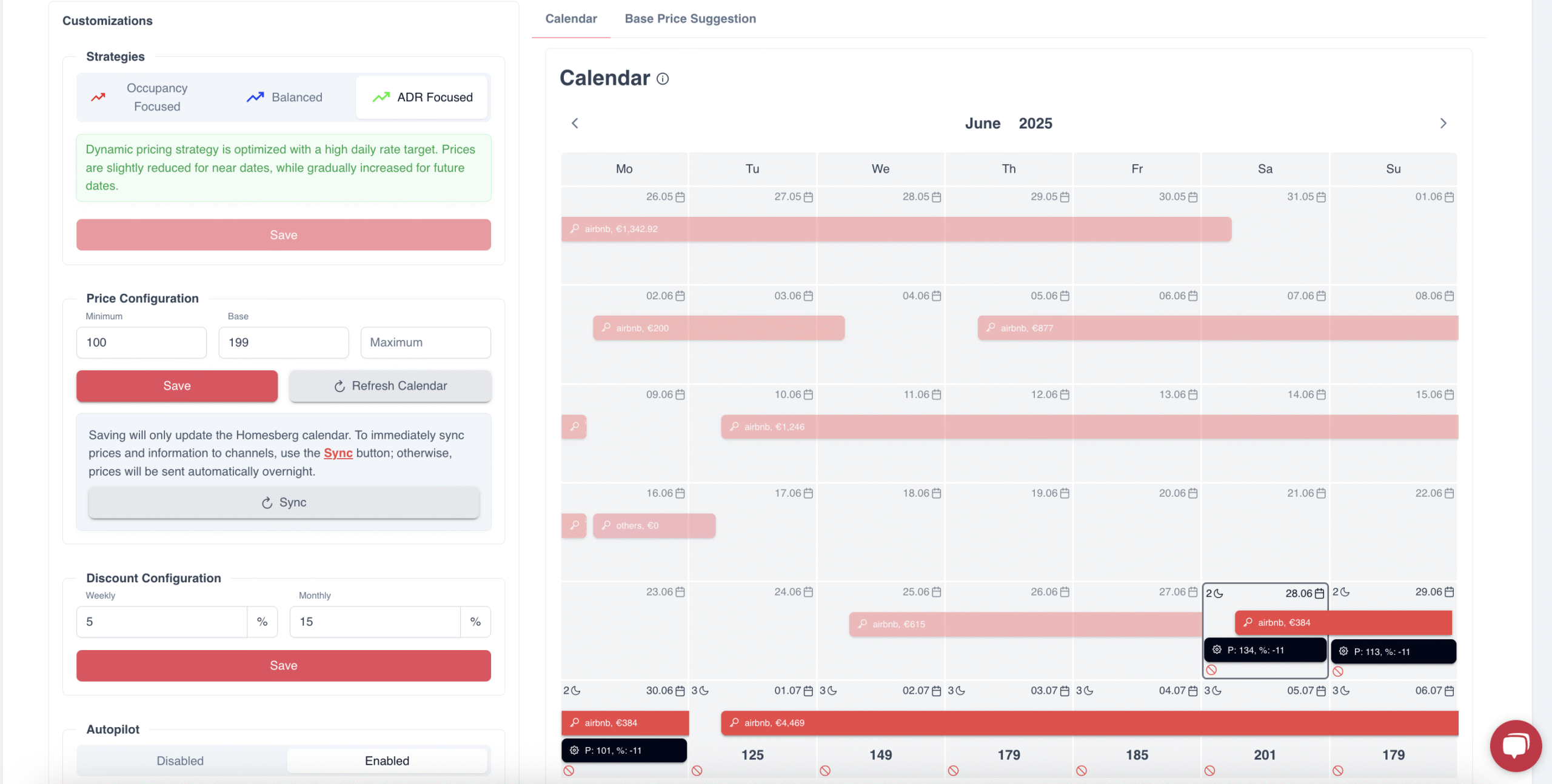Switch Autopilot to Disabled
1552x784 pixels.
pos(179,760)
